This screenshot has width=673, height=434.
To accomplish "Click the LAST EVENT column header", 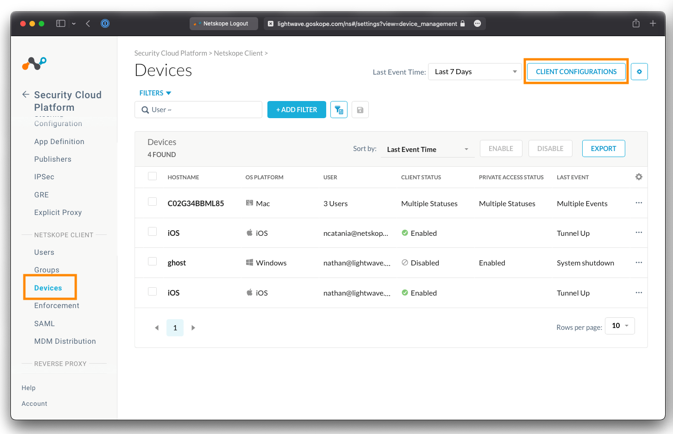I will tap(573, 177).
